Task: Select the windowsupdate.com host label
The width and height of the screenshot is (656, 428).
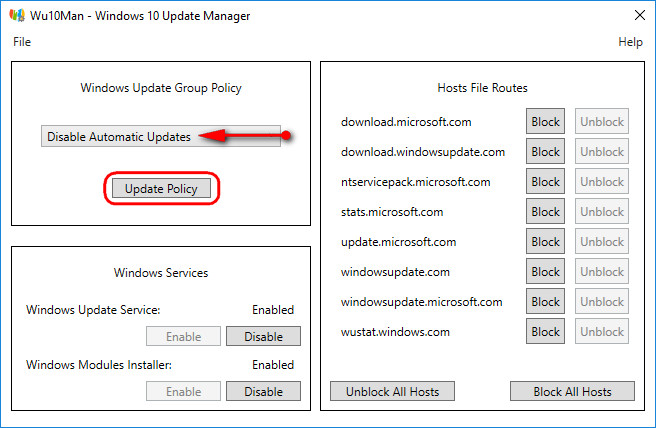Action: 395,272
